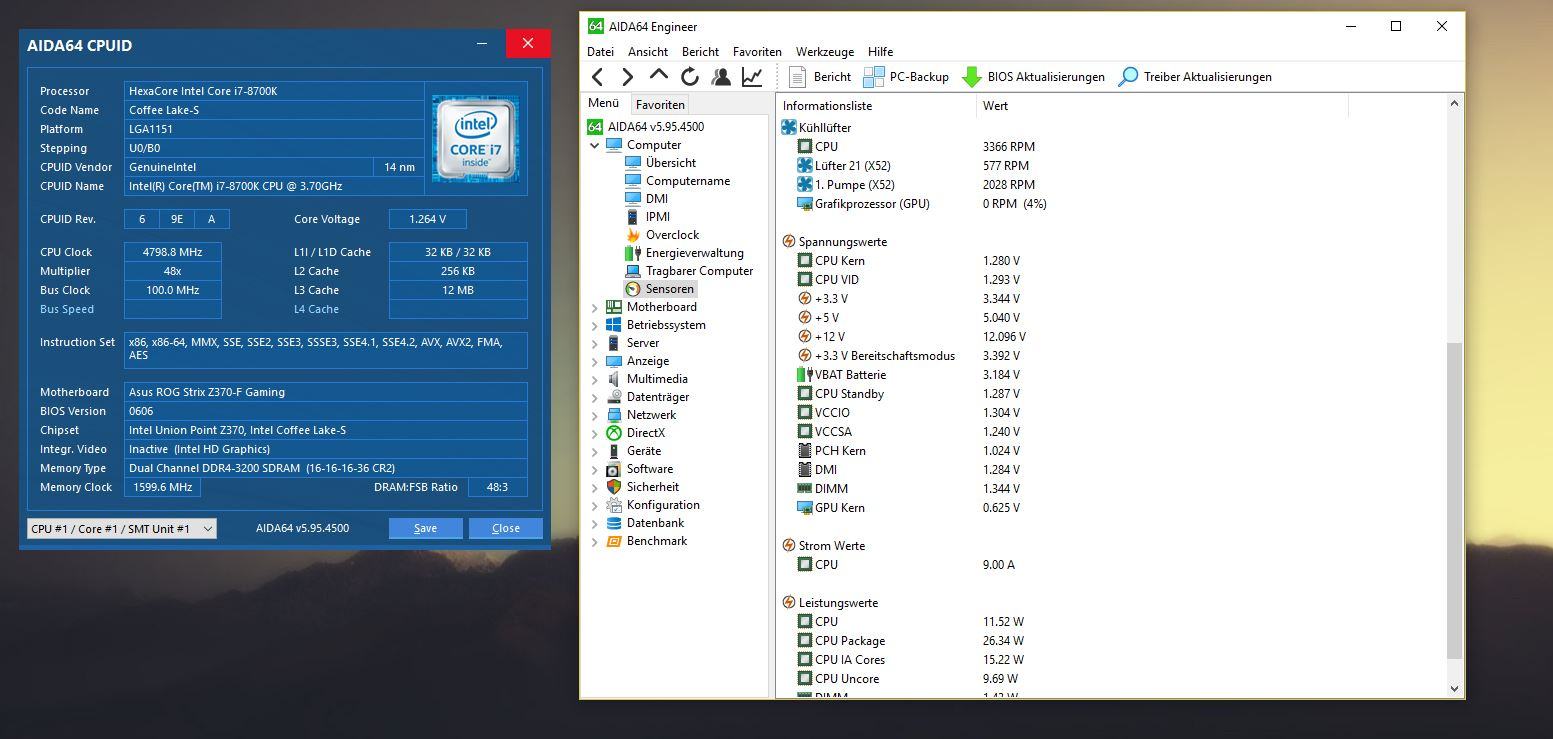Select Tragbarer Computer in the tree
The width and height of the screenshot is (1553, 739).
pyautogui.click(x=689, y=271)
